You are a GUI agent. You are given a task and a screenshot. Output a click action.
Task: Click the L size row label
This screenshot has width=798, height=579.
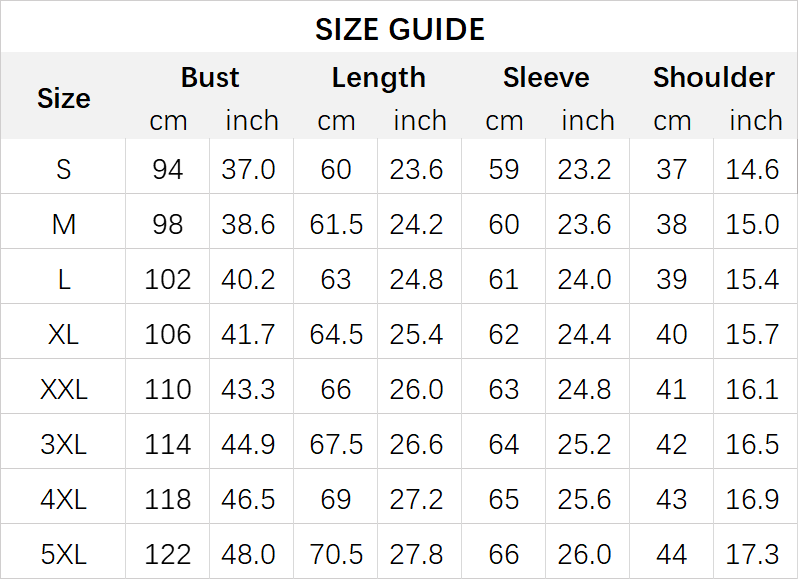[x=63, y=279]
